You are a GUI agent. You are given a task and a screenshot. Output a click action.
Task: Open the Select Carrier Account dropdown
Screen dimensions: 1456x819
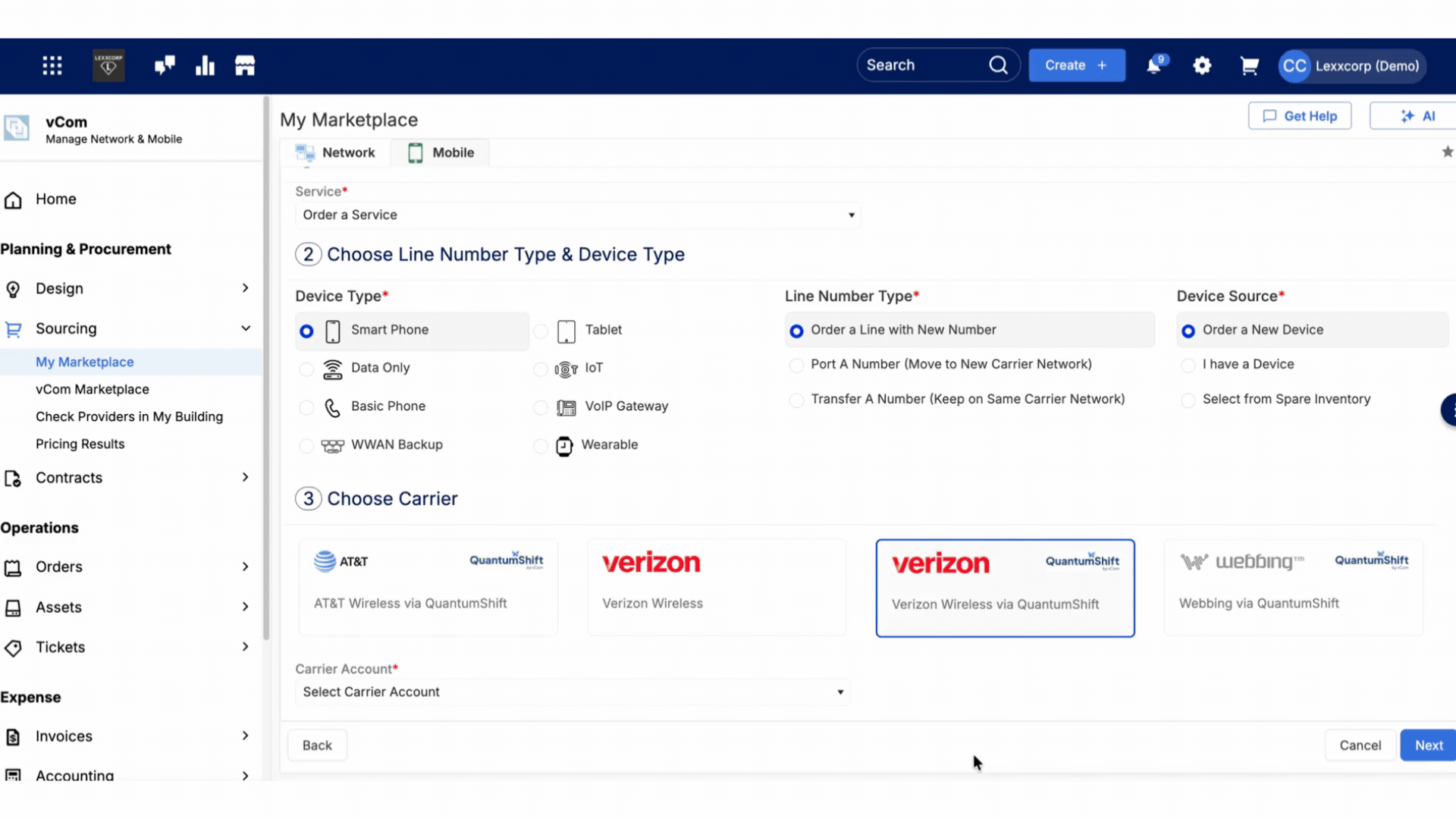coord(573,692)
